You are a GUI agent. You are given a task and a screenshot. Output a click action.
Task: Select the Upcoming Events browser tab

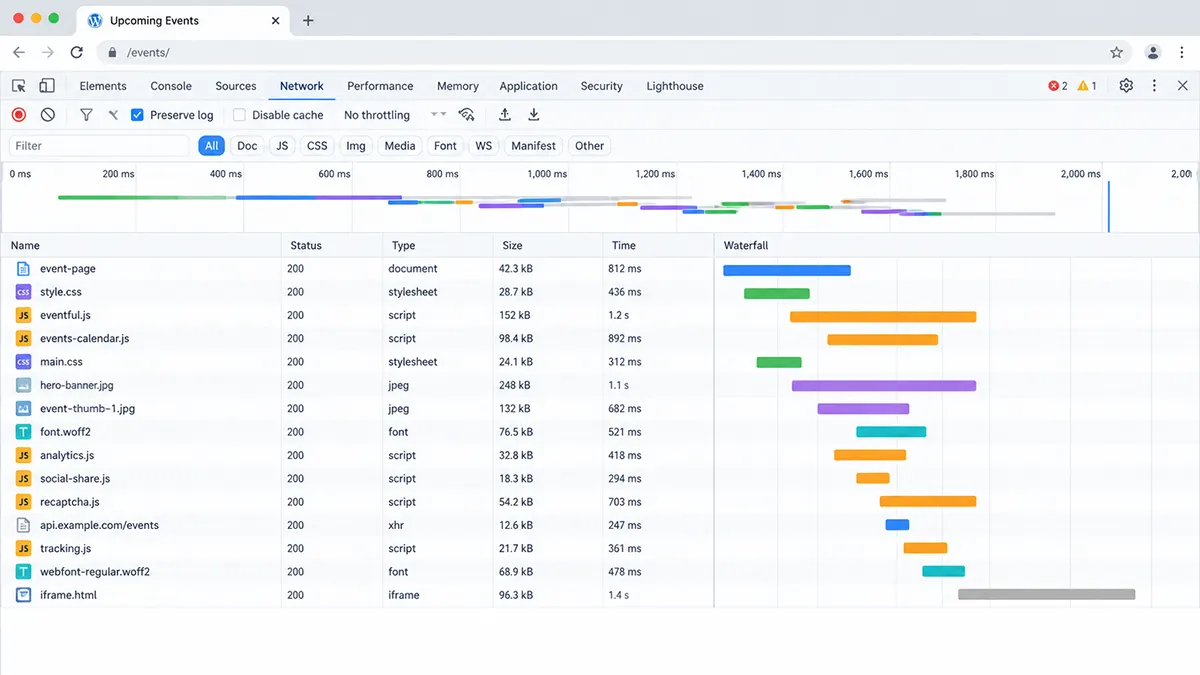[x=185, y=21]
